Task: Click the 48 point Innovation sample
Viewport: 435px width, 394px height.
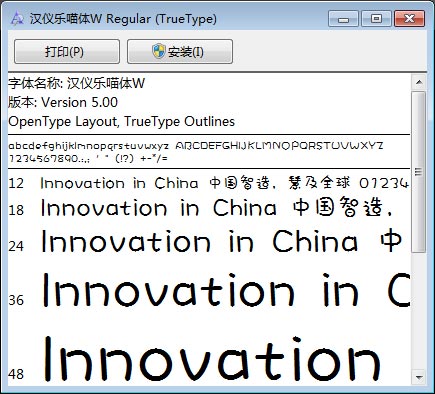Action: [212, 359]
